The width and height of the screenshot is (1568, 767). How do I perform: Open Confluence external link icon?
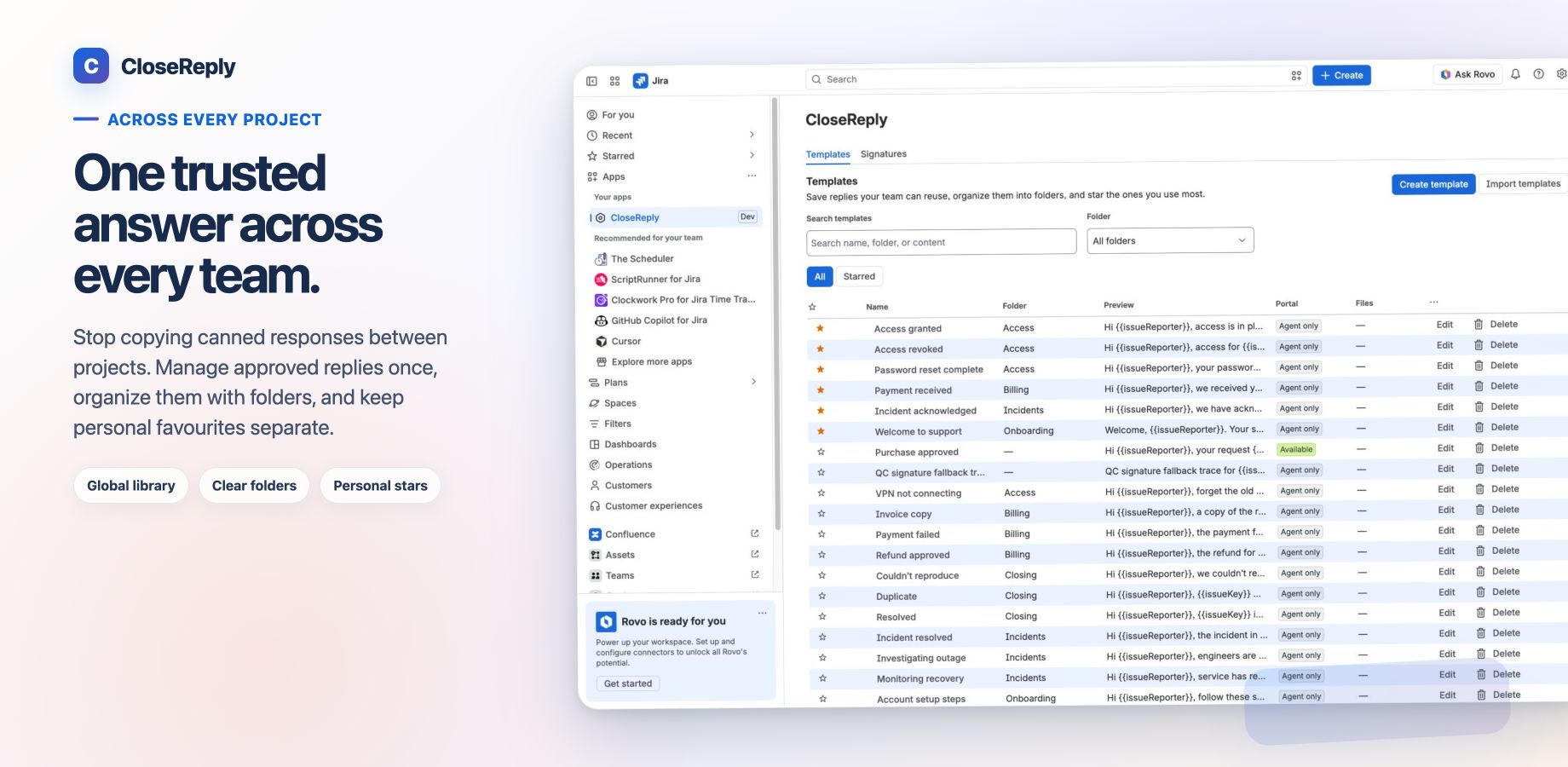point(754,533)
